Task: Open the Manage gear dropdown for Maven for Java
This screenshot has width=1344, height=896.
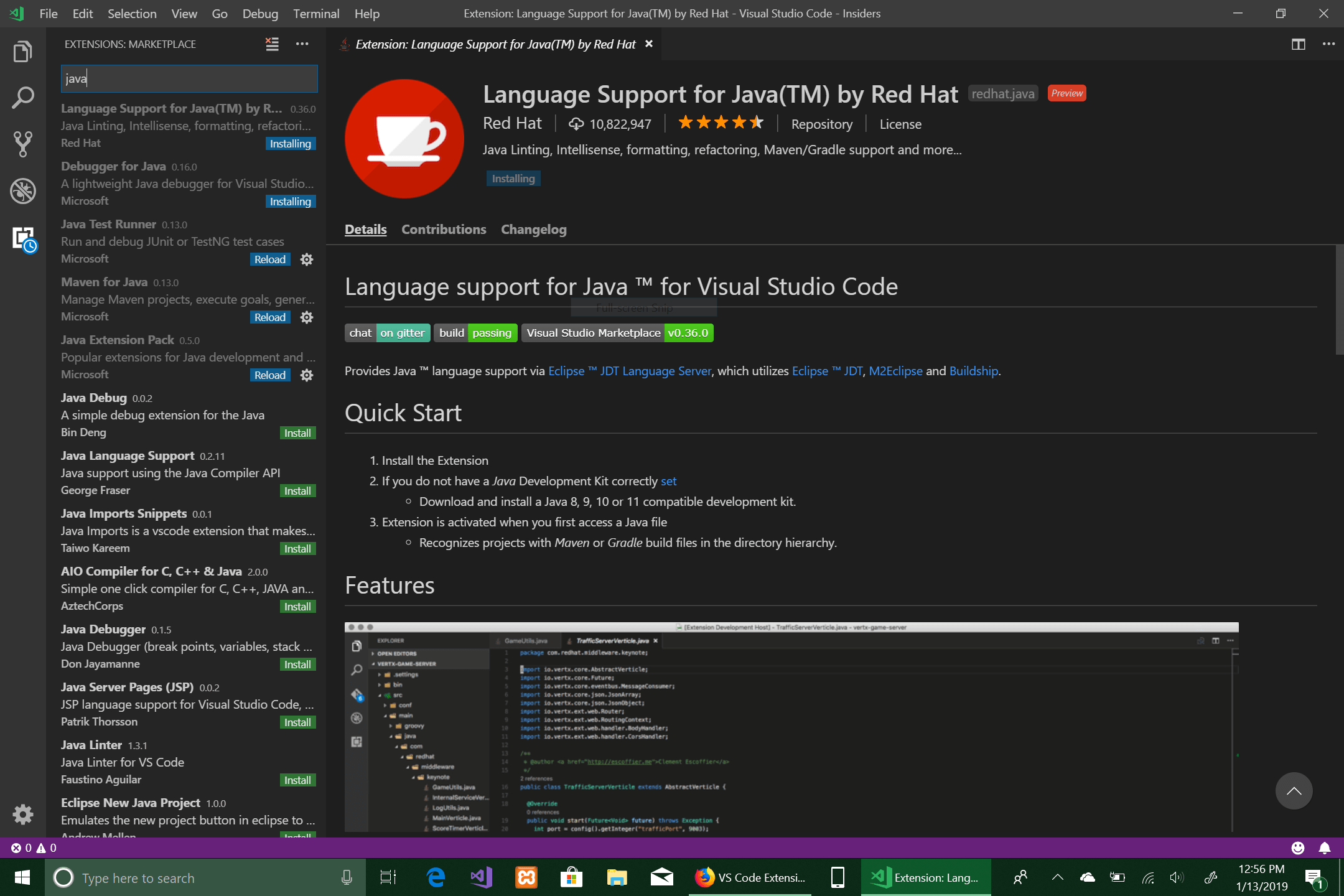Action: (x=307, y=317)
